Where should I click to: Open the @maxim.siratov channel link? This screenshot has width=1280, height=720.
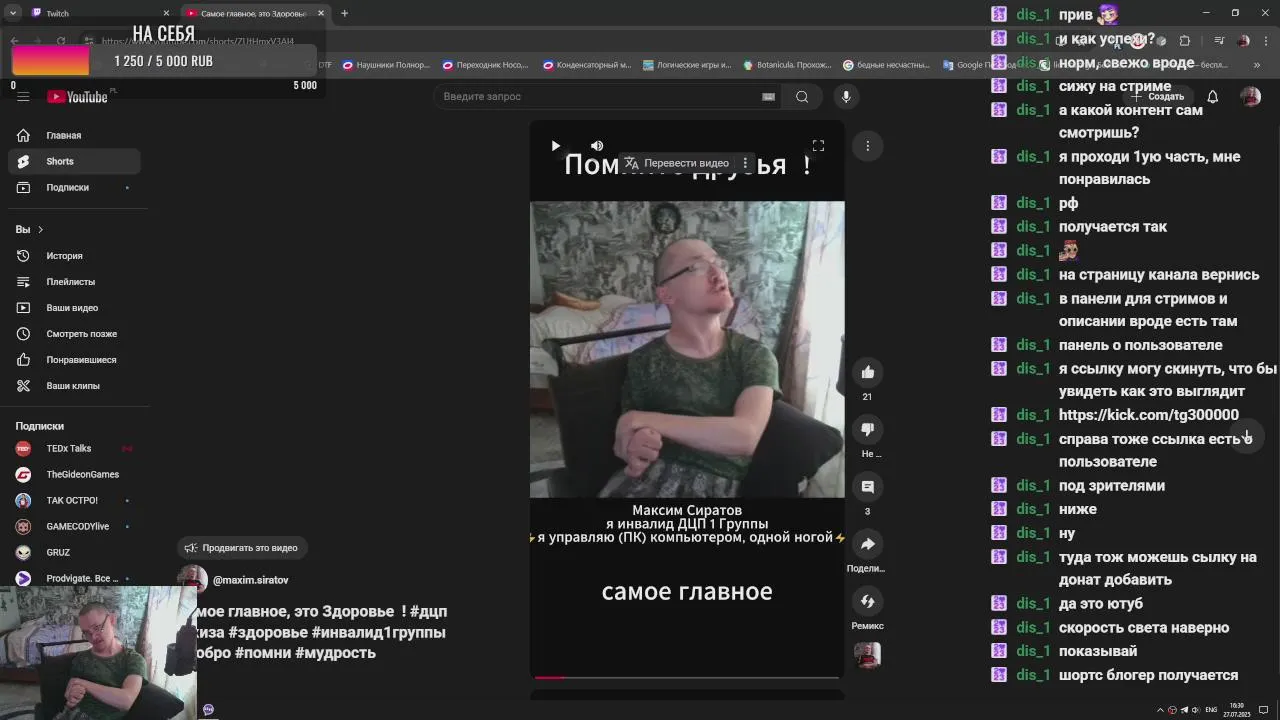[x=250, y=580]
